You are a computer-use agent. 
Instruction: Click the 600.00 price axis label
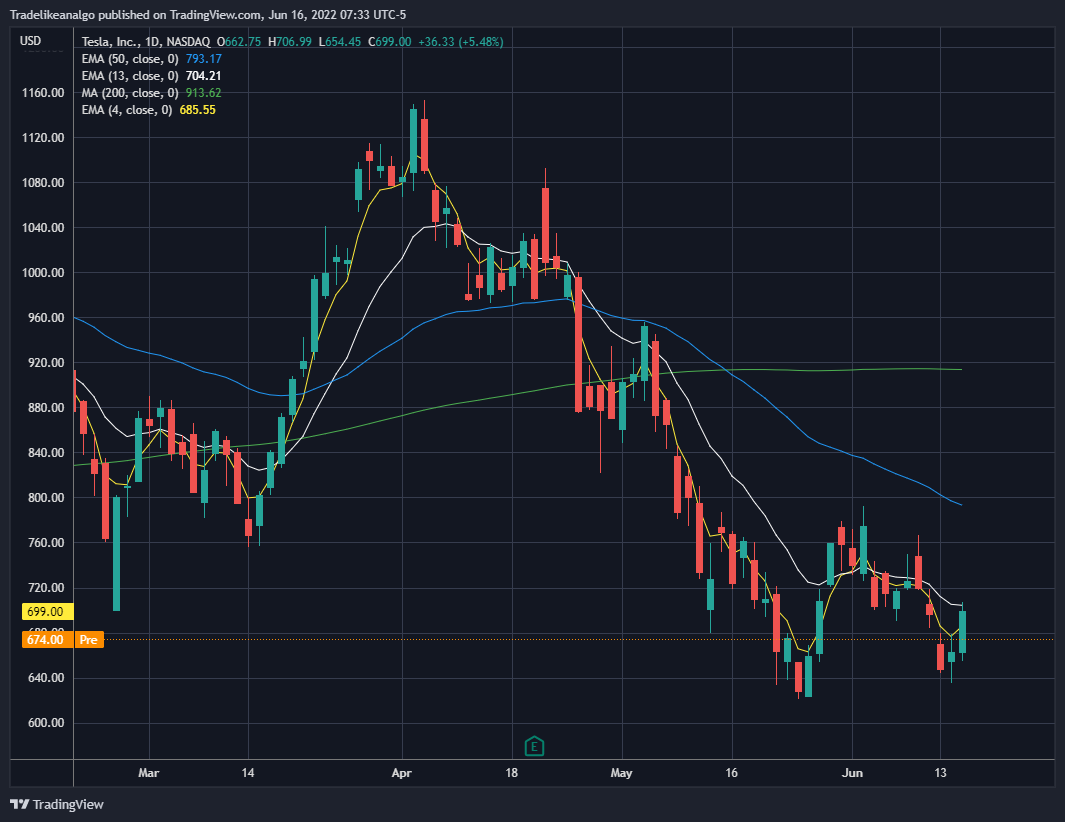point(46,723)
